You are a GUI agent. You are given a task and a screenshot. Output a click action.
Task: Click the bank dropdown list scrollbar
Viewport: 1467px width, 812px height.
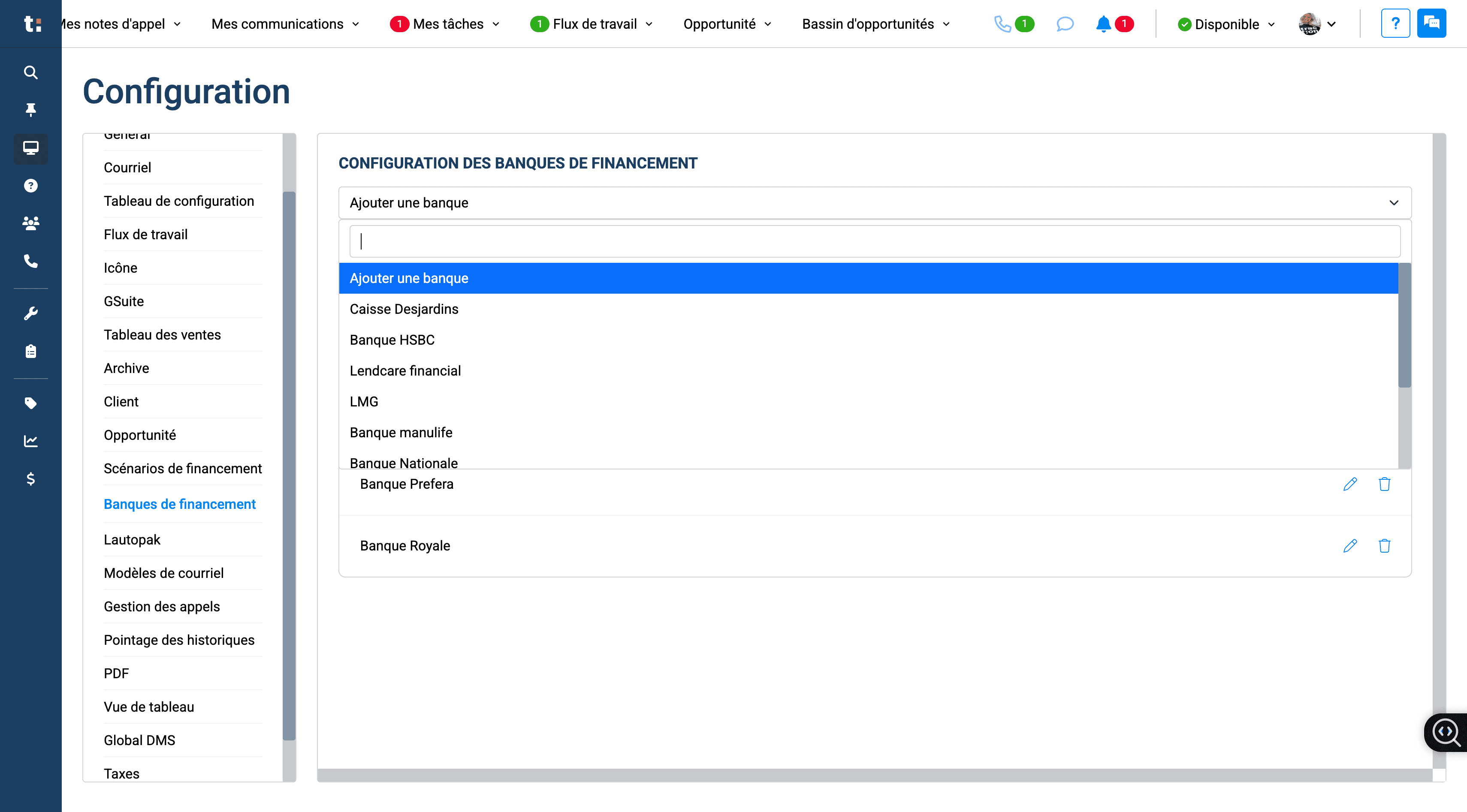1404,325
